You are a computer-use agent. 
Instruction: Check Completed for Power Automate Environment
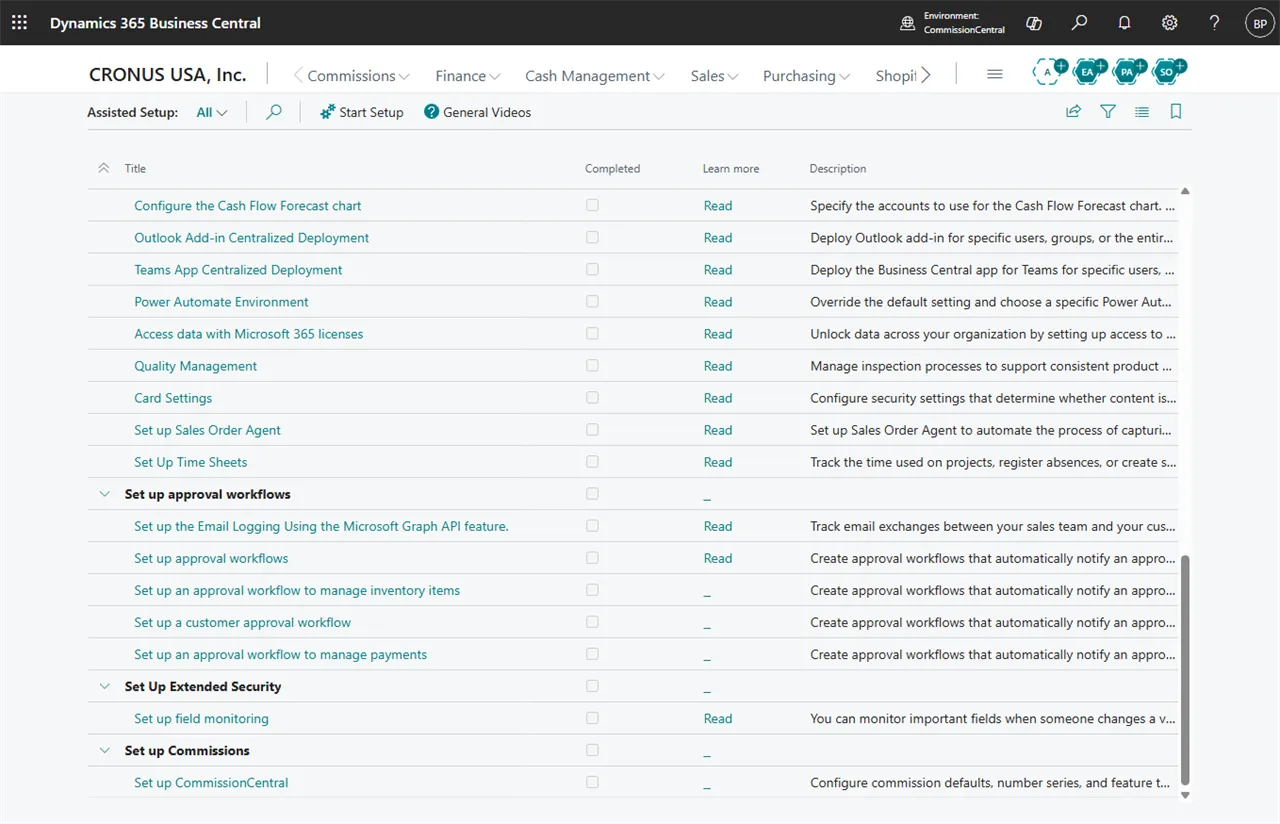592,302
